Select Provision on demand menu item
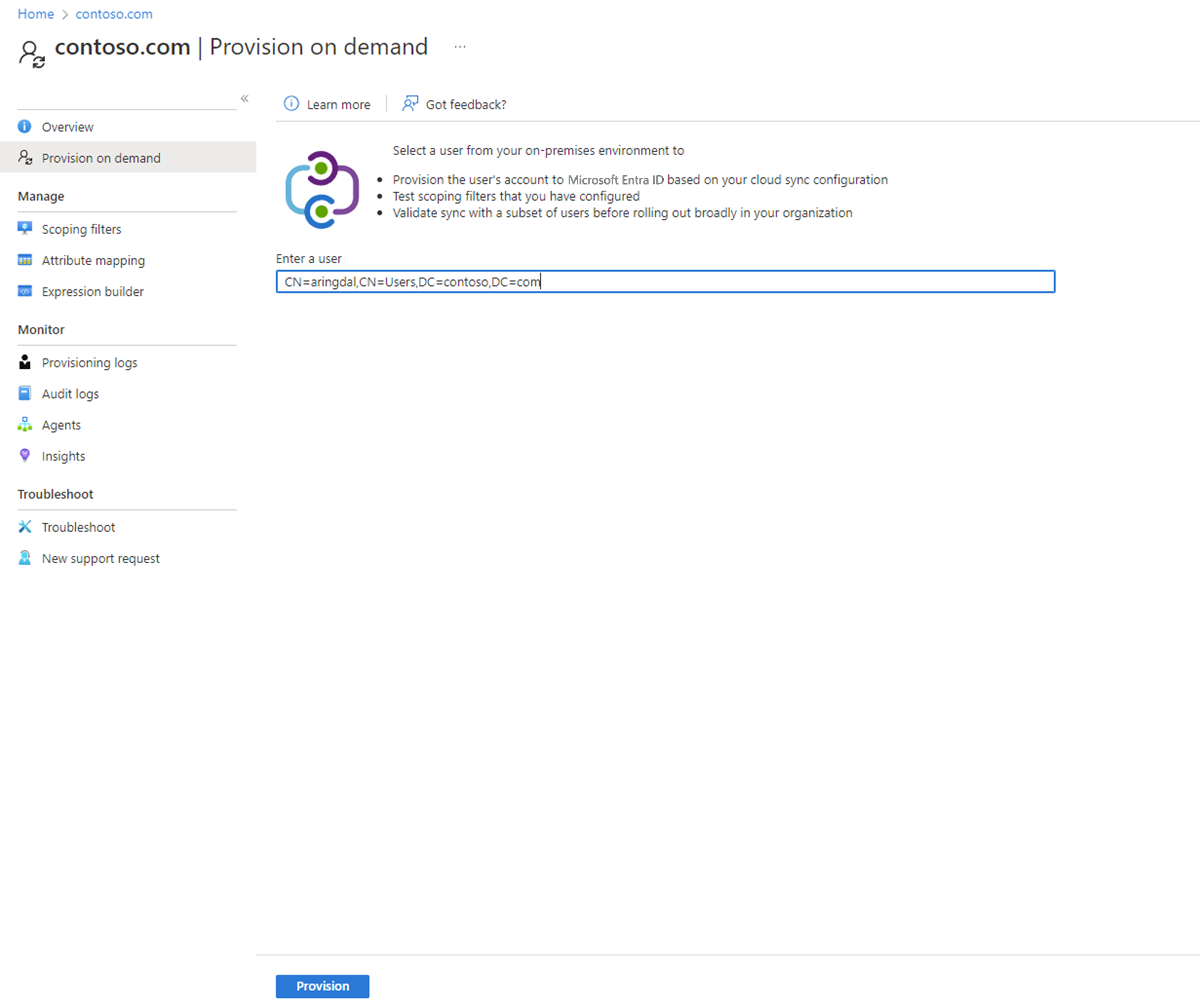Image resolution: width=1200 pixels, height=1008 pixels. click(128, 158)
